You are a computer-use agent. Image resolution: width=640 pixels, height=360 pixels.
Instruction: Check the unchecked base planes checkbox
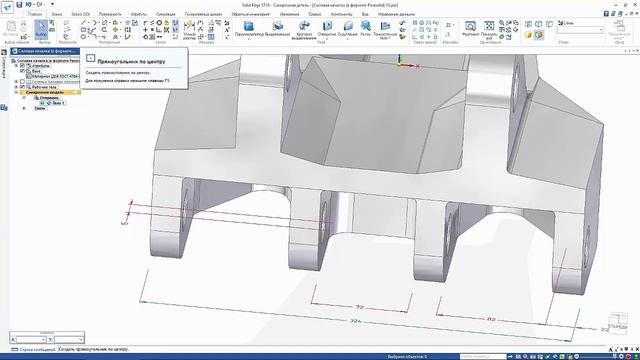pyautogui.click(x=22, y=82)
